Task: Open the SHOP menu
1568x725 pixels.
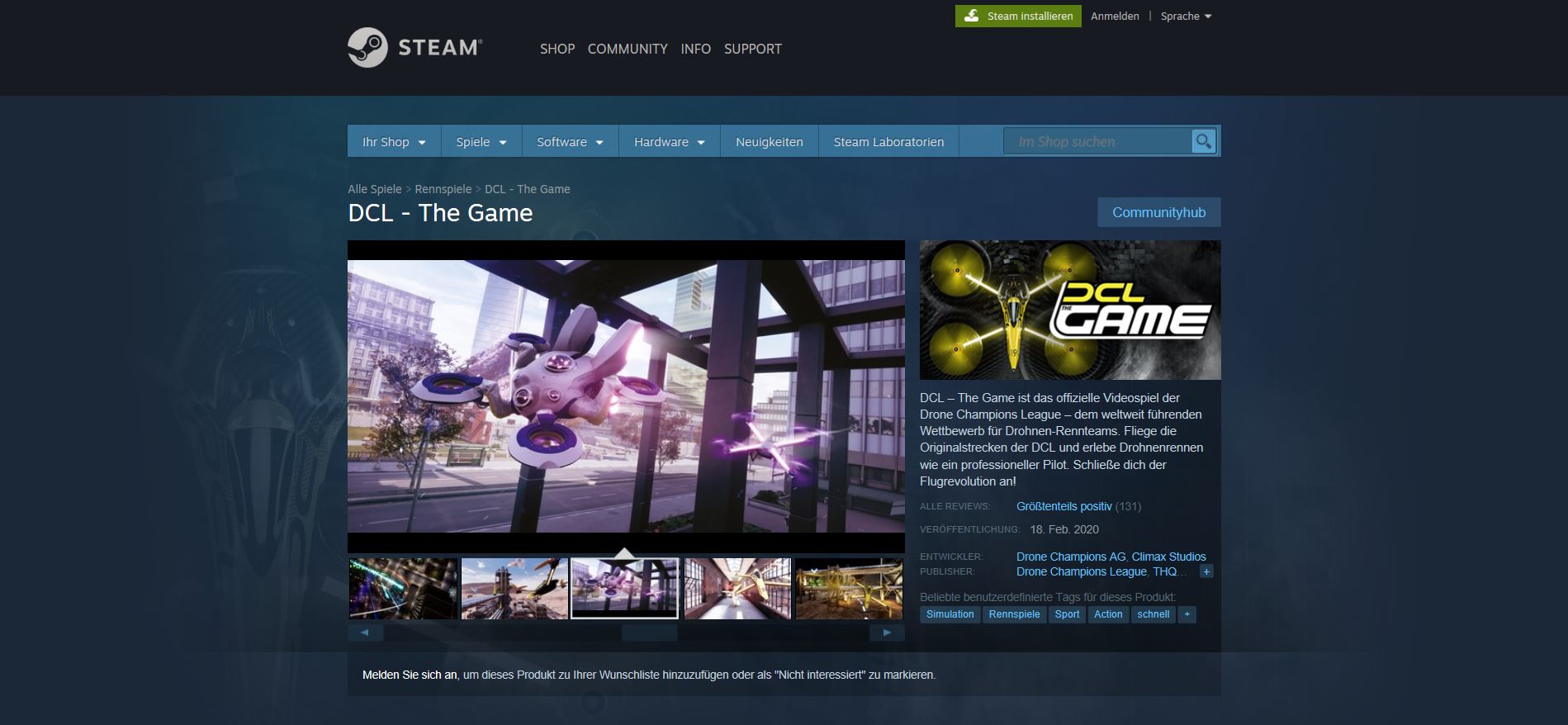Action: pos(557,49)
